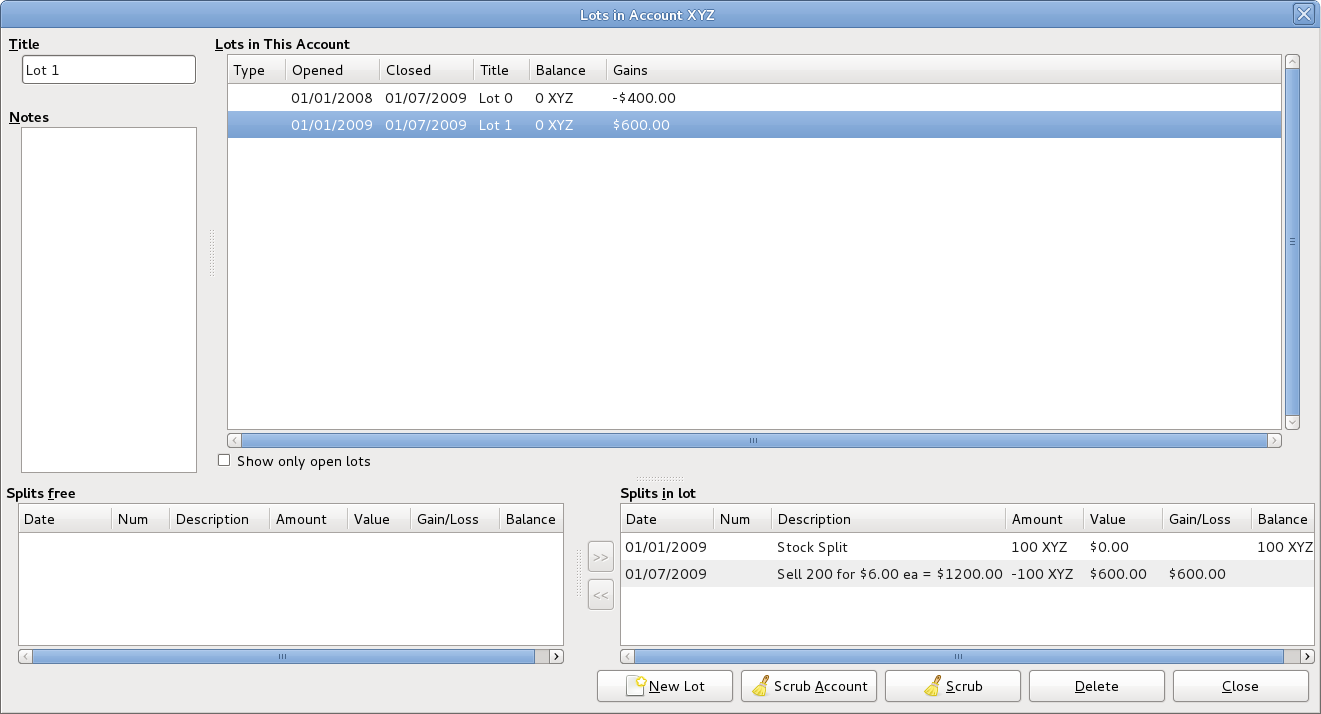Sort lots by Gains column header

click(x=630, y=70)
